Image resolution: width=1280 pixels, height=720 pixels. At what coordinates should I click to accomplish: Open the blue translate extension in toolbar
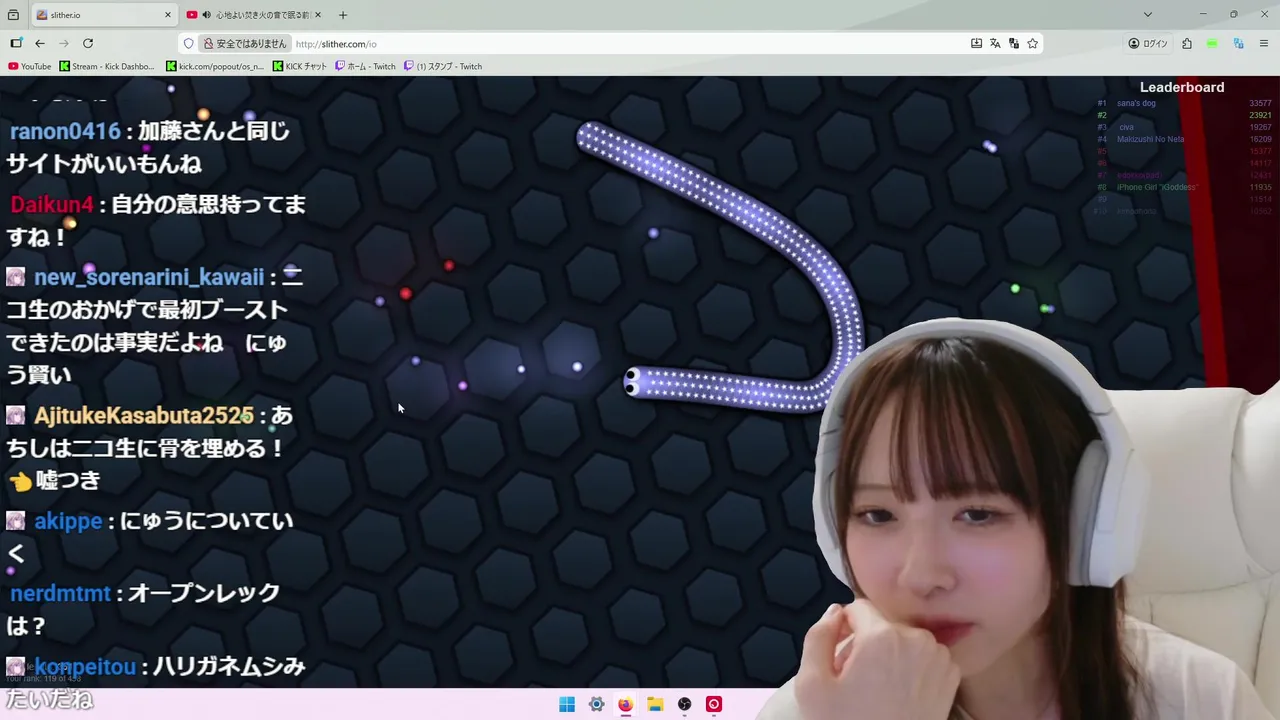coord(1238,43)
